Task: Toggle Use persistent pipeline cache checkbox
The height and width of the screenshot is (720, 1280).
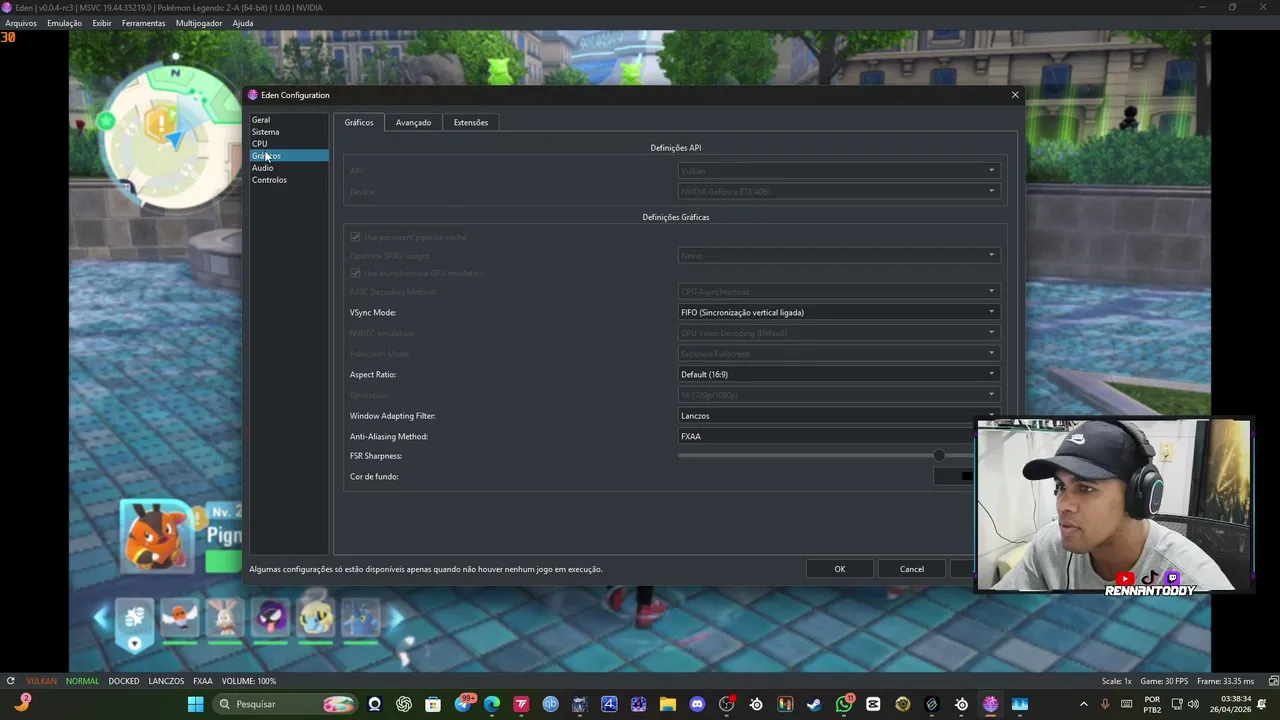Action: [x=355, y=237]
